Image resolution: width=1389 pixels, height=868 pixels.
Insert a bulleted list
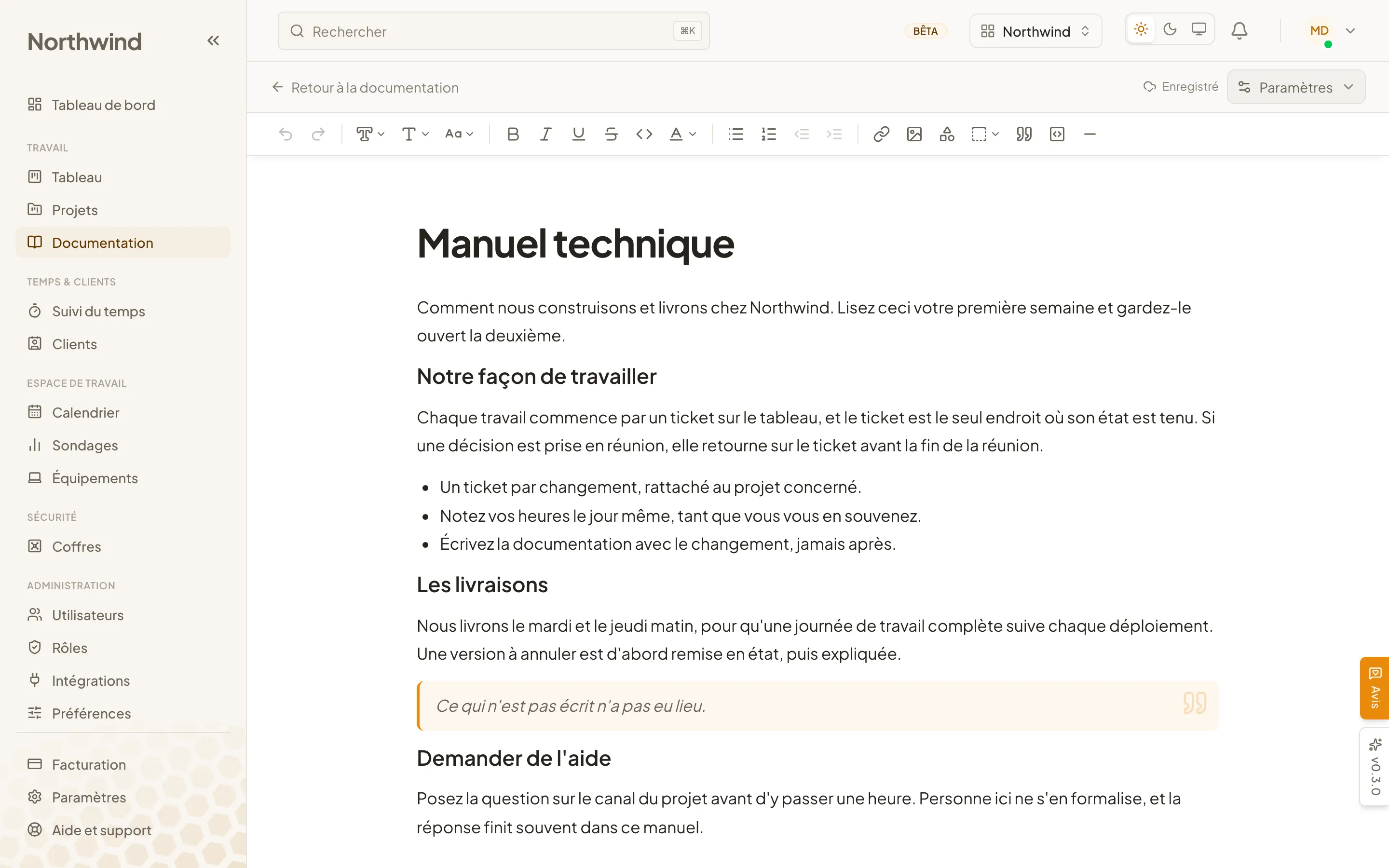[x=736, y=135]
